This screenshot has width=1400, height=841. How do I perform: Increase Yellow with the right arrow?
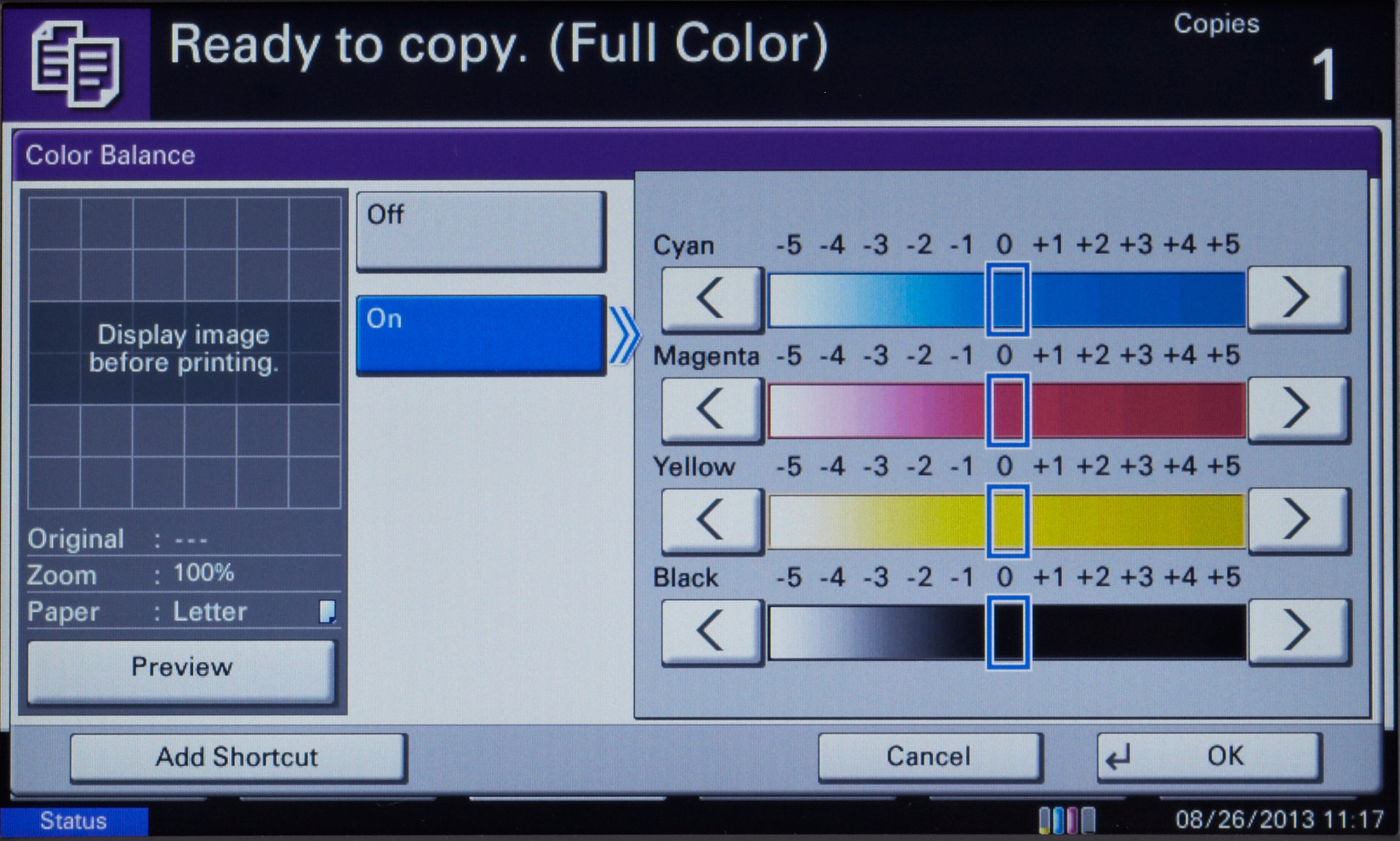(1298, 520)
